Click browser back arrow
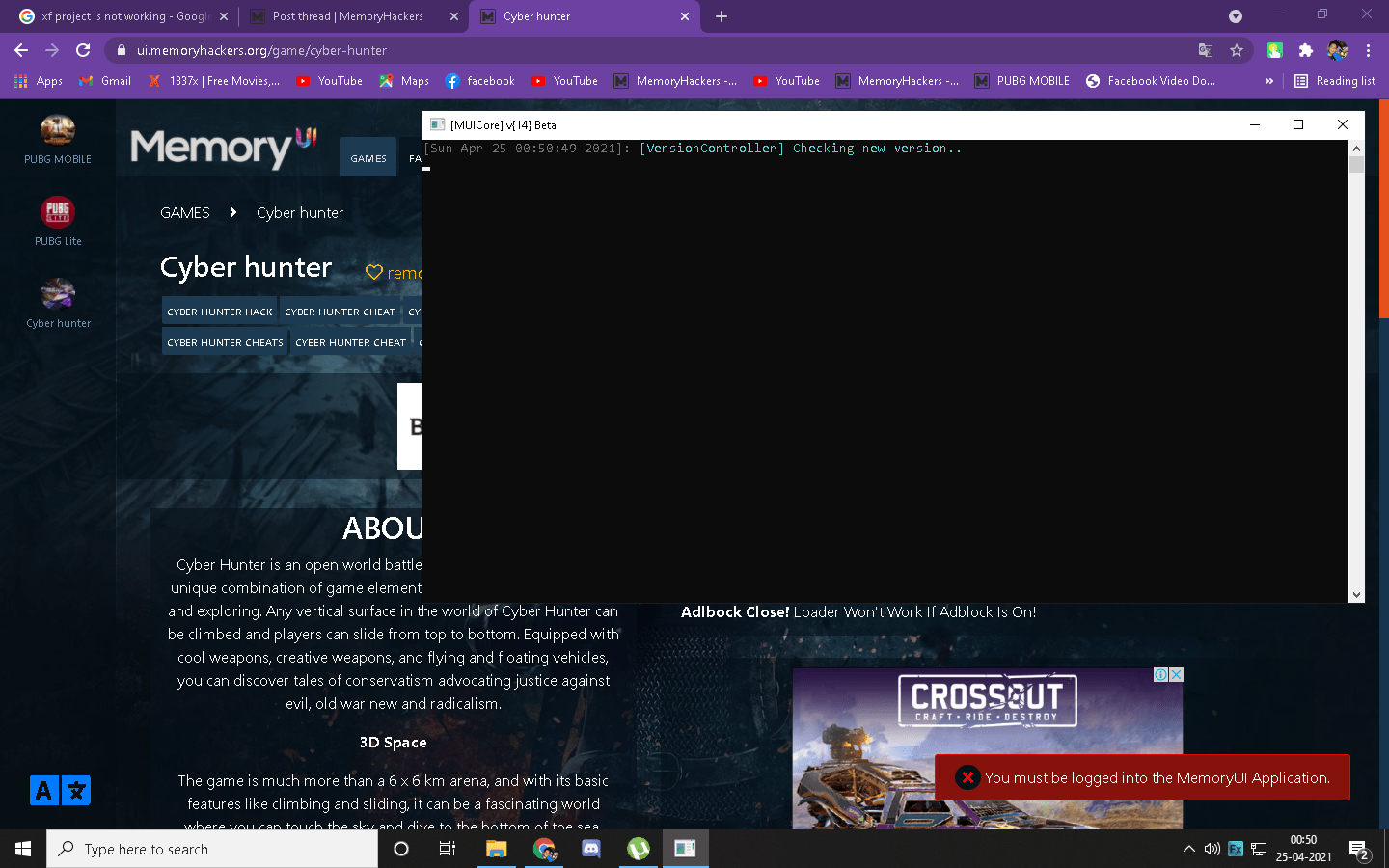 click(21, 50)
